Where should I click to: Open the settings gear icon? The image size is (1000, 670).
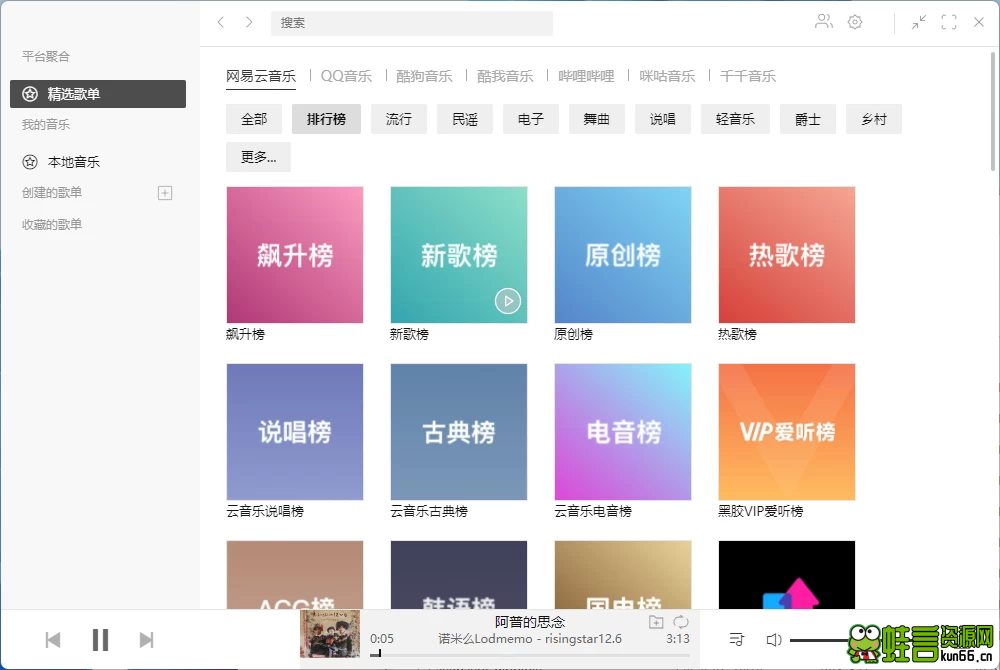(855, 21)
